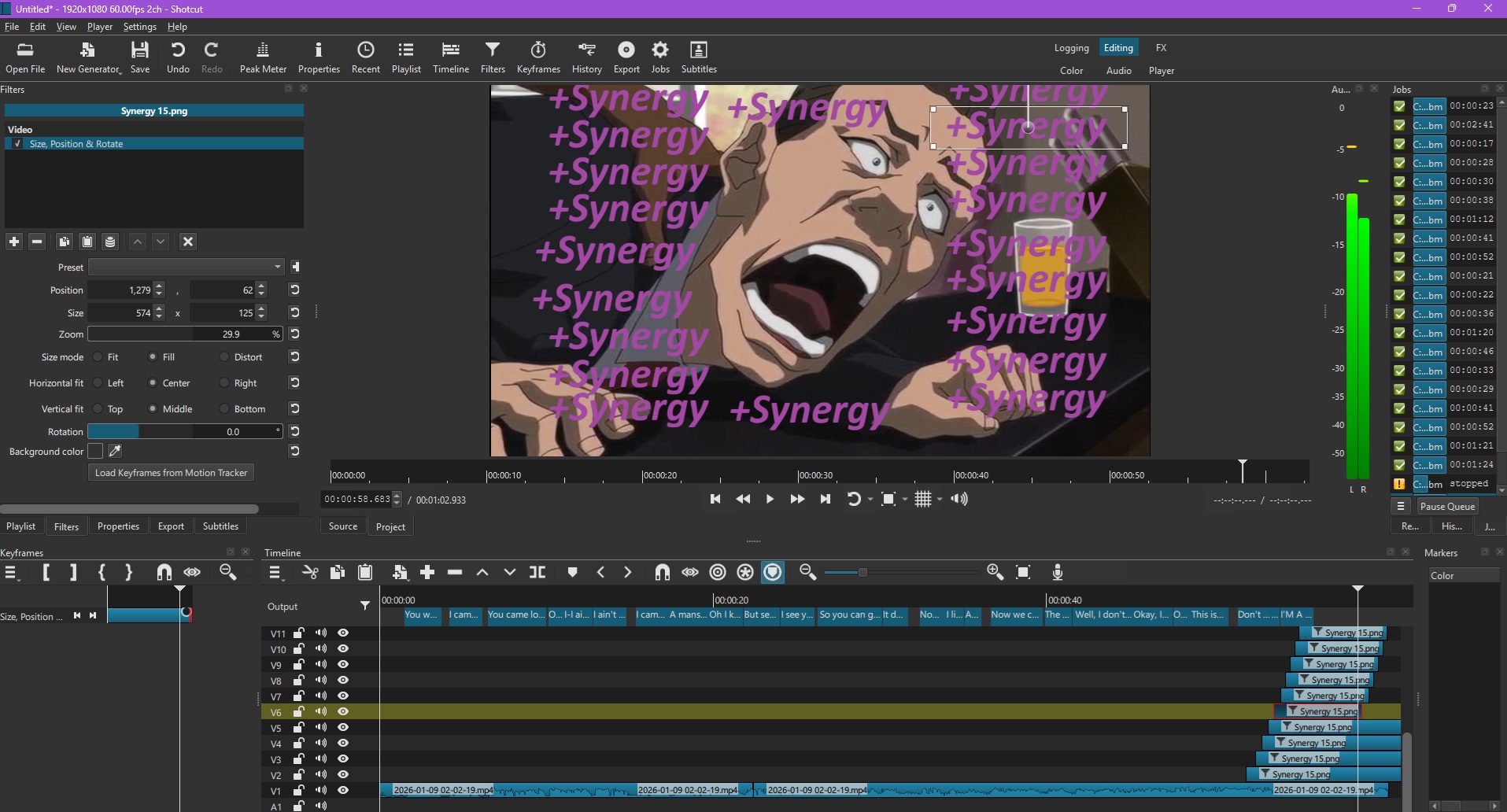Click the background color eyedropper tool
This screenshot has height=812, width=1507.
[x=115, y=451]
